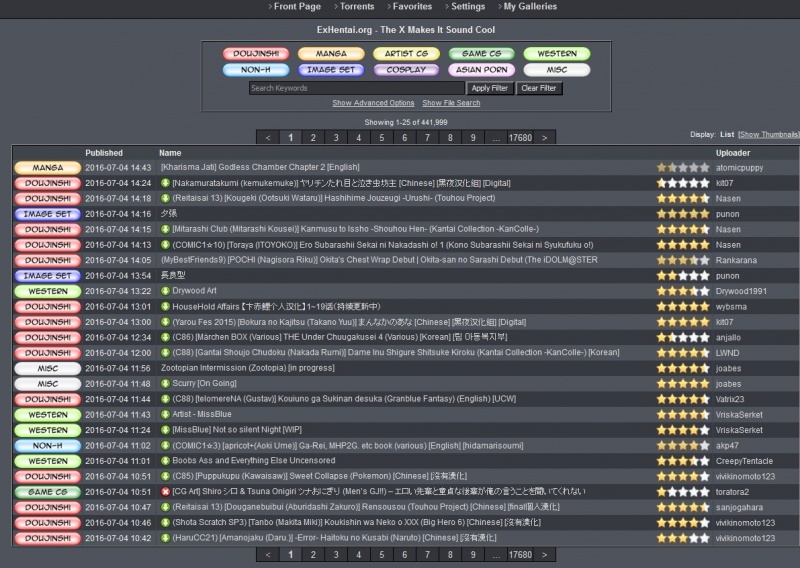This screenshot has height=568, width=800.
Task: Click the Western badge on the Drywood Art row
Action: tap(47, 291)
